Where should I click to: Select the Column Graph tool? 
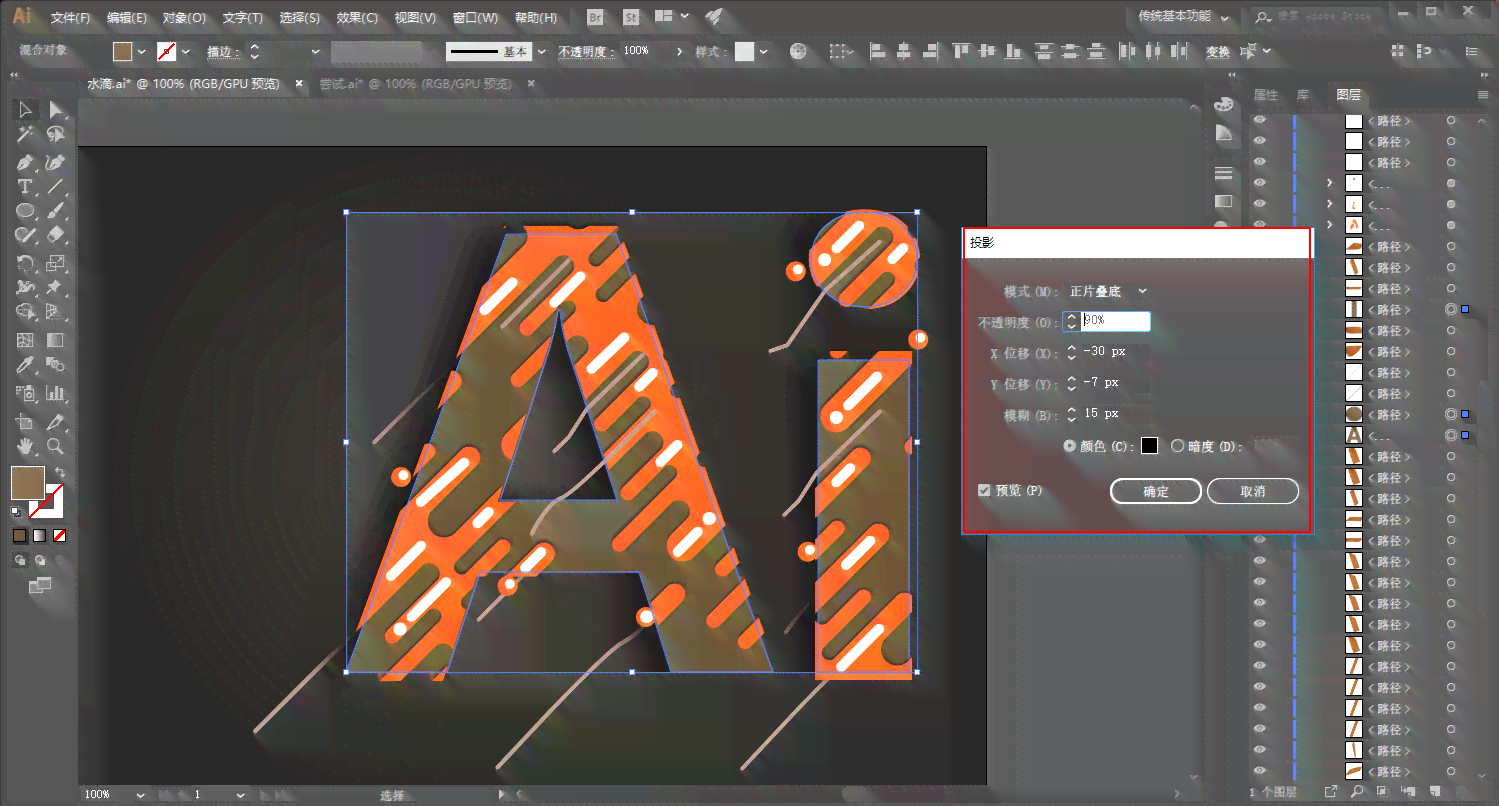point(56,393)
